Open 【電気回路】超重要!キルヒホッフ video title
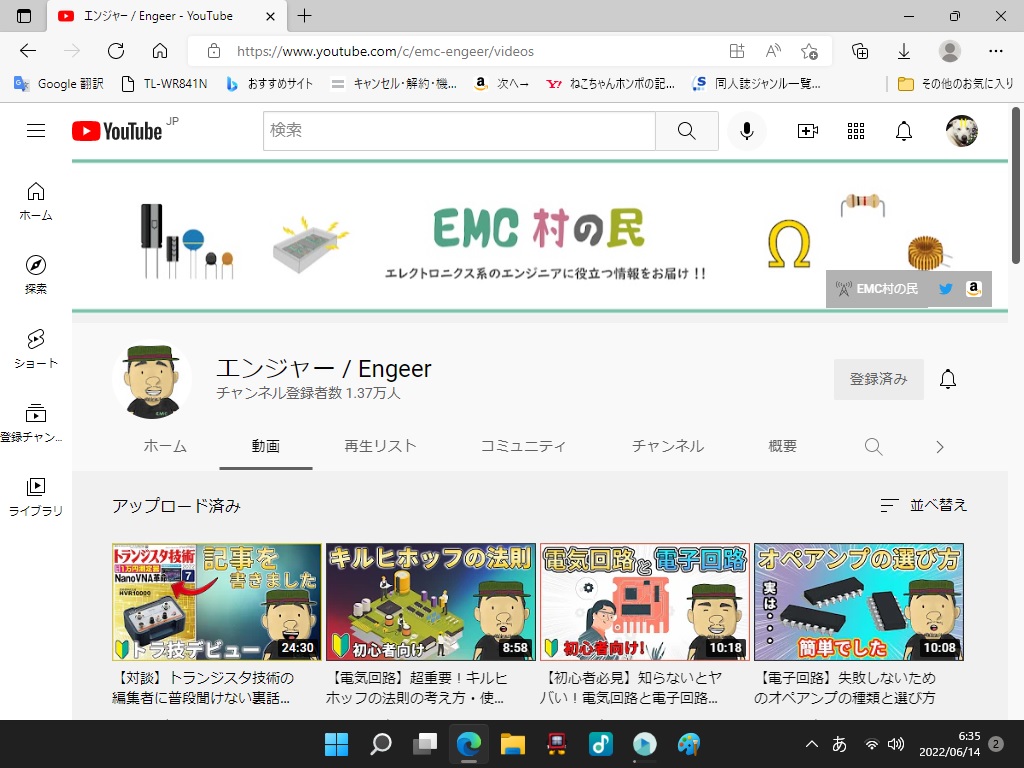1024x768 pixels. pos(417,688)
